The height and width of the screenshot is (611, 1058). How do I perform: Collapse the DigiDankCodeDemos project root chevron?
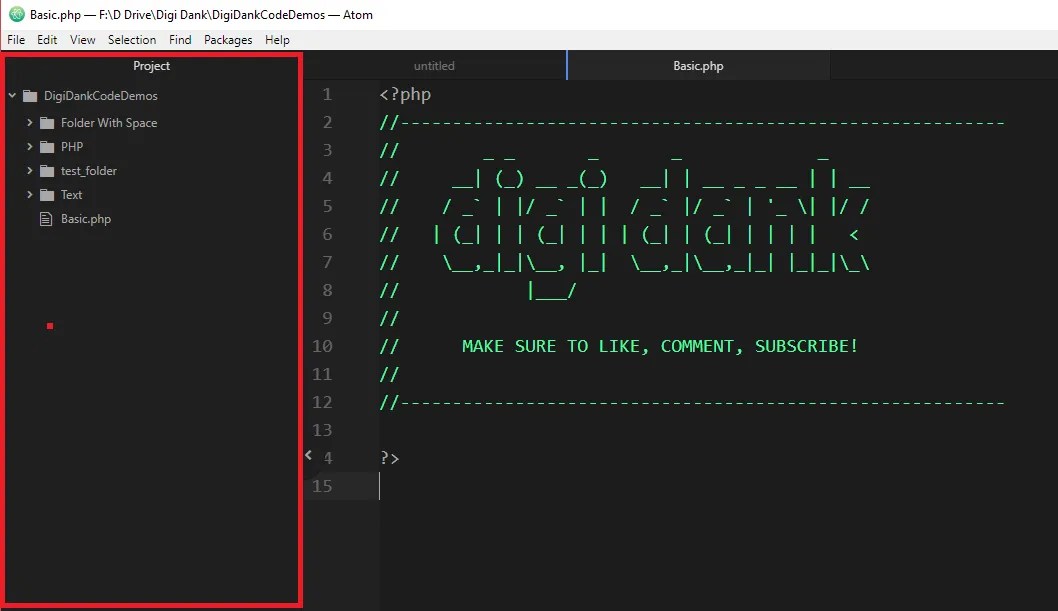(12, 96)
